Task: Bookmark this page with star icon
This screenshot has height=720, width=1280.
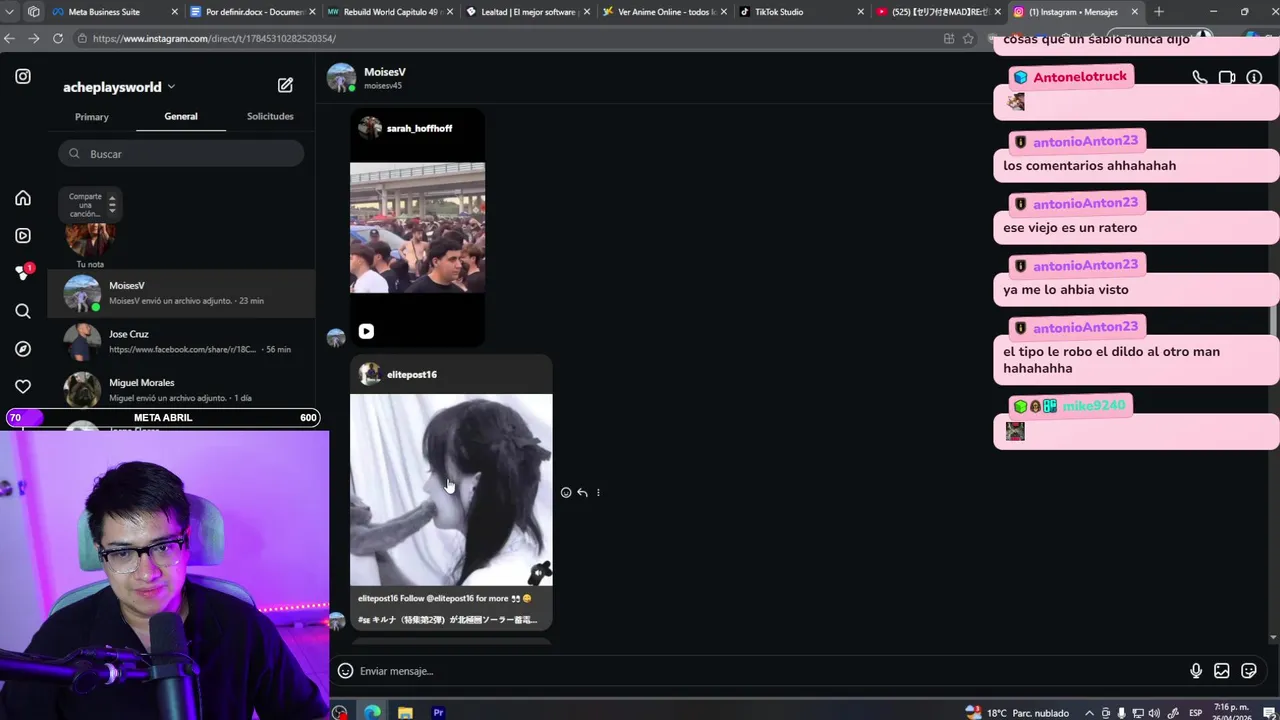Action: (968, 38)
